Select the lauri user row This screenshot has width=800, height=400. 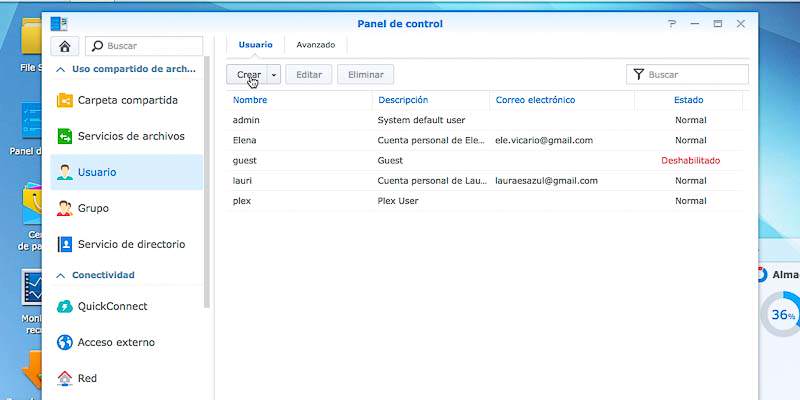click(x=485, y=181)
